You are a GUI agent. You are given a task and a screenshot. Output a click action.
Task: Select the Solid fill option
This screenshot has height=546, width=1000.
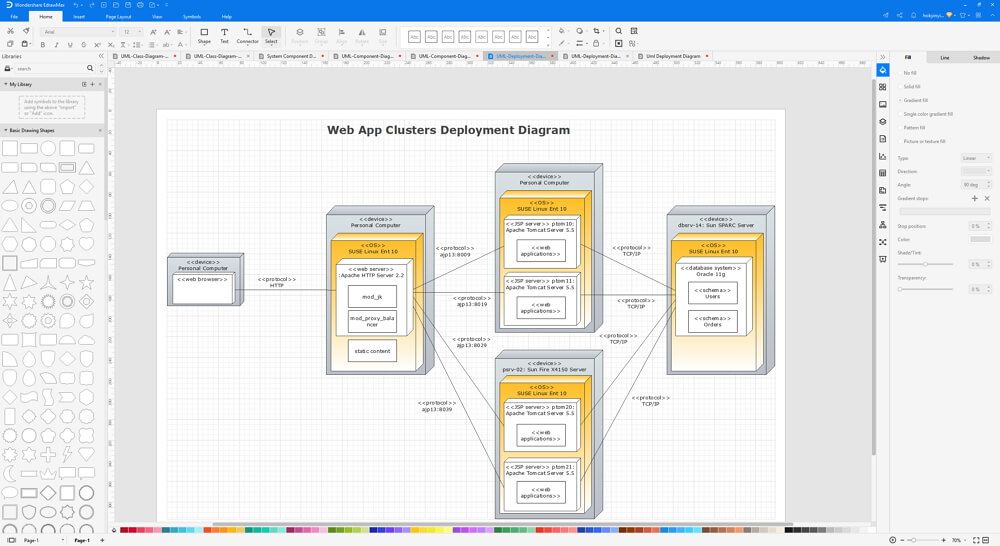pyautogui.click(x=911, y=87)
